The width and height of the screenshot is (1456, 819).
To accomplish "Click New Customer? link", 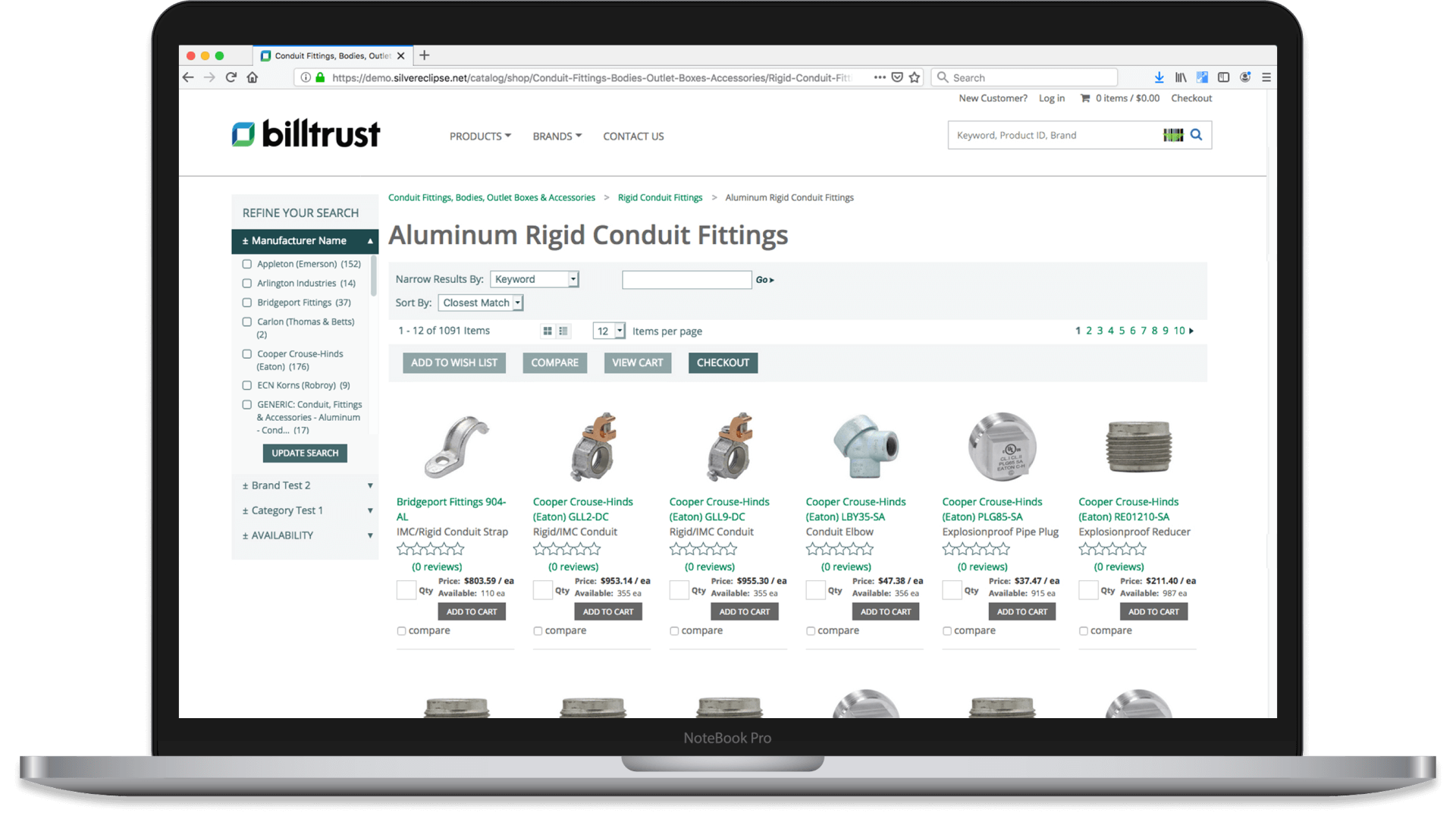I will point(993,99).
